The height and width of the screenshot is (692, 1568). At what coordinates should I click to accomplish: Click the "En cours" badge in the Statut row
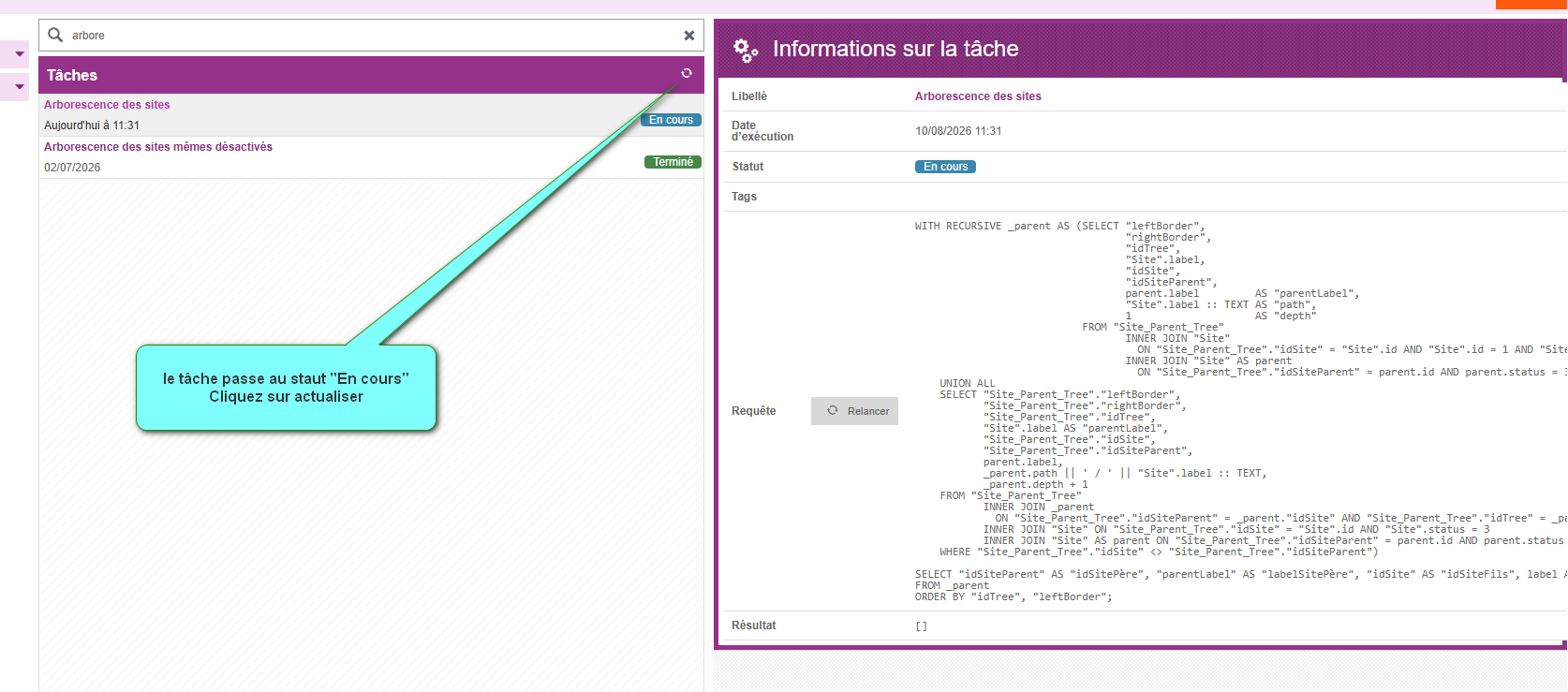pyautogui.click(x=945, y=167)
